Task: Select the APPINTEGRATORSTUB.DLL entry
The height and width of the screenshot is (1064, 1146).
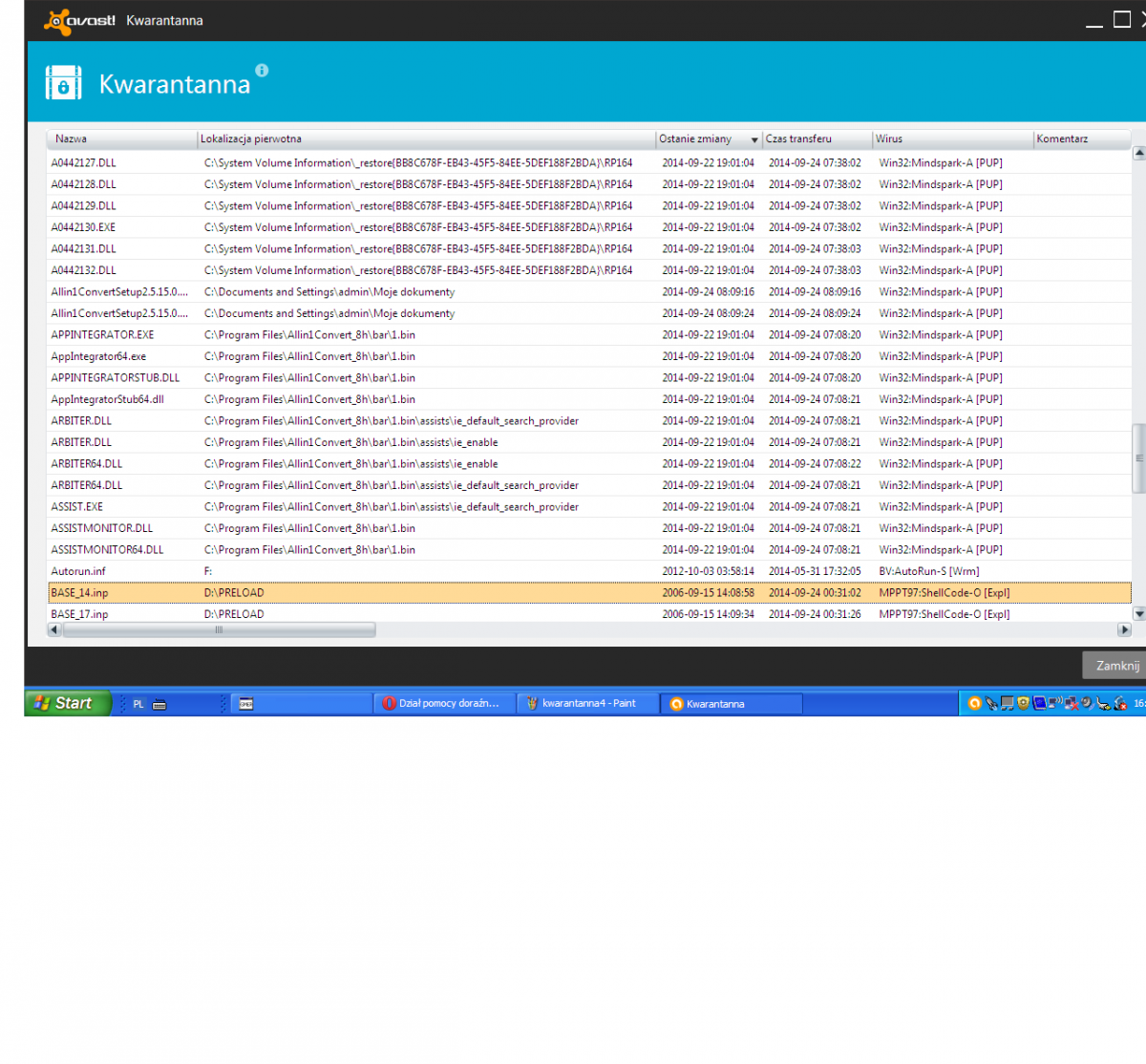Action: pyautogui.click(x=589, y=378)
